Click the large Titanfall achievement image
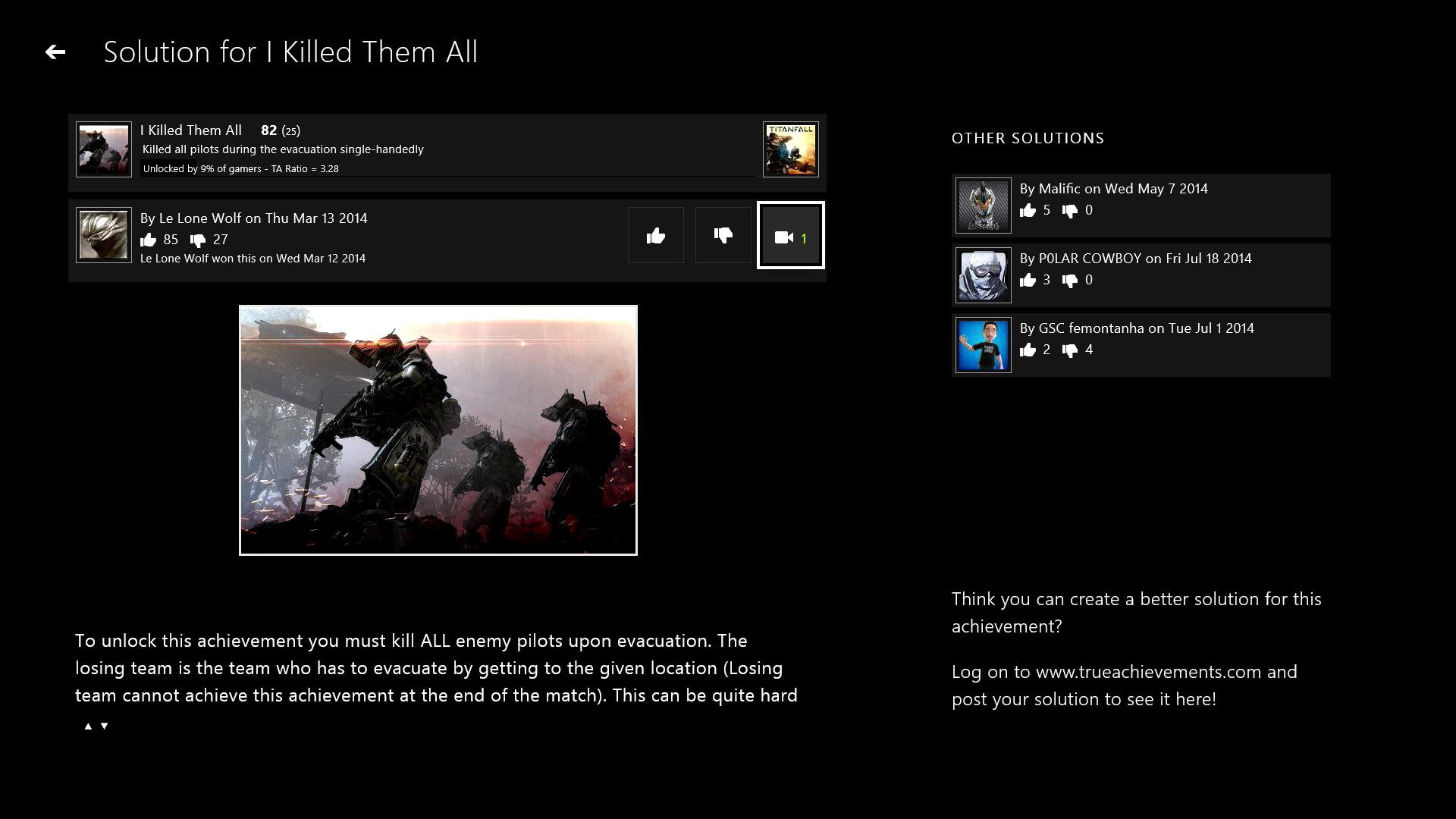 click(x=438, y=430)
